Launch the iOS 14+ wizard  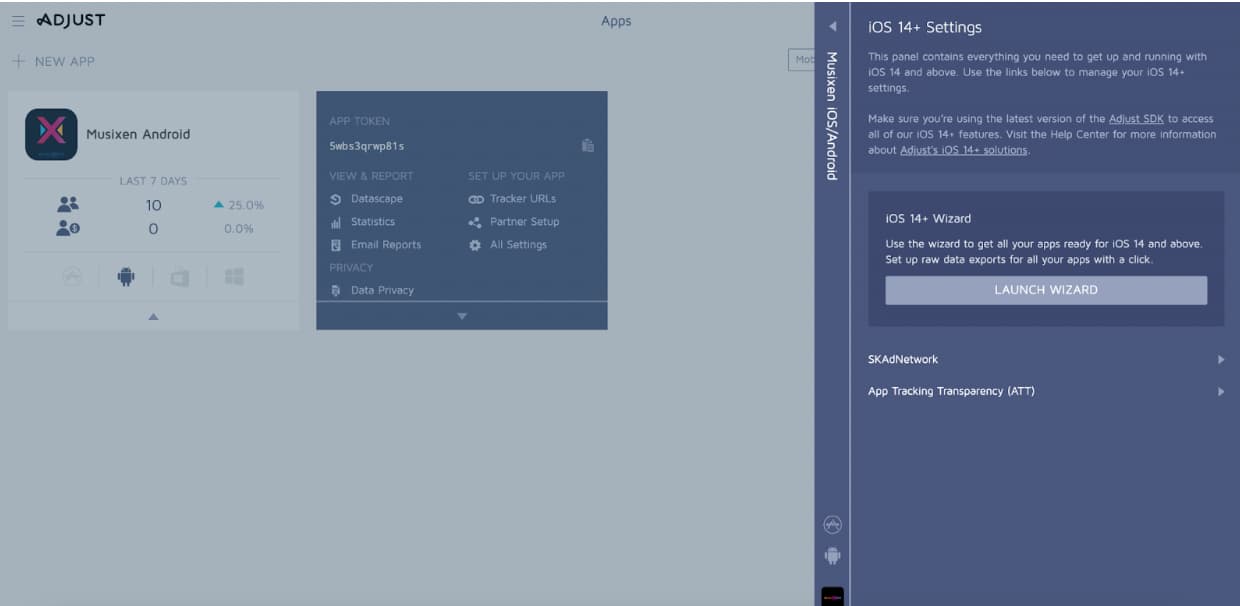point(1046,290)
